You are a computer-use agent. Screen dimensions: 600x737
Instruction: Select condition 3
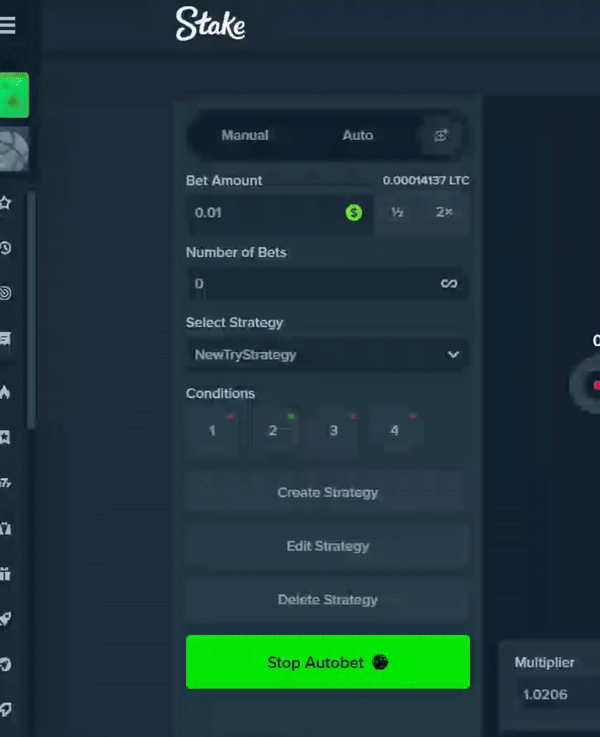[x=334, y=430]
